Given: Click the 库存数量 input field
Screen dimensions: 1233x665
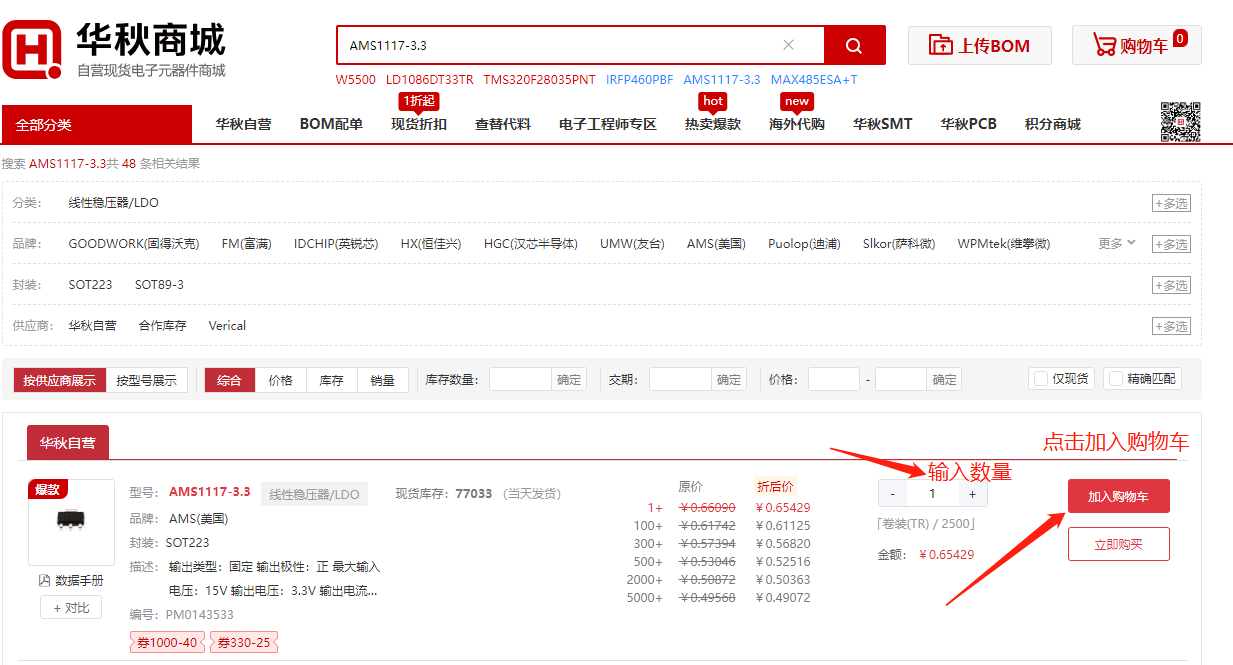Looking at the screenshot, I should 520,380.
